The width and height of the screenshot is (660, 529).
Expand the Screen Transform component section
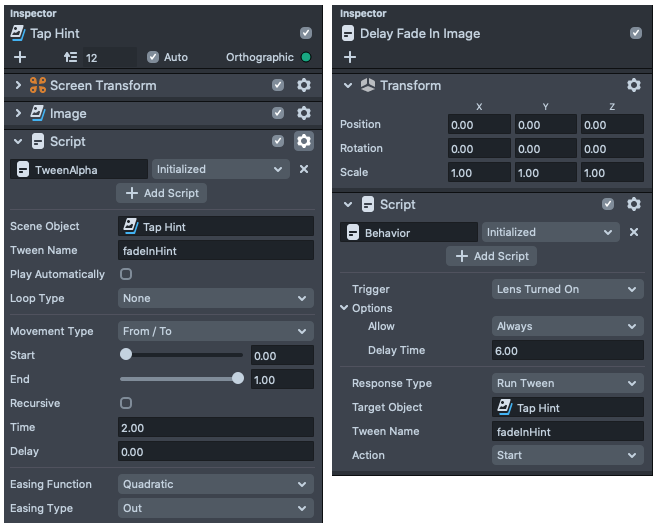tap(18, 86)
